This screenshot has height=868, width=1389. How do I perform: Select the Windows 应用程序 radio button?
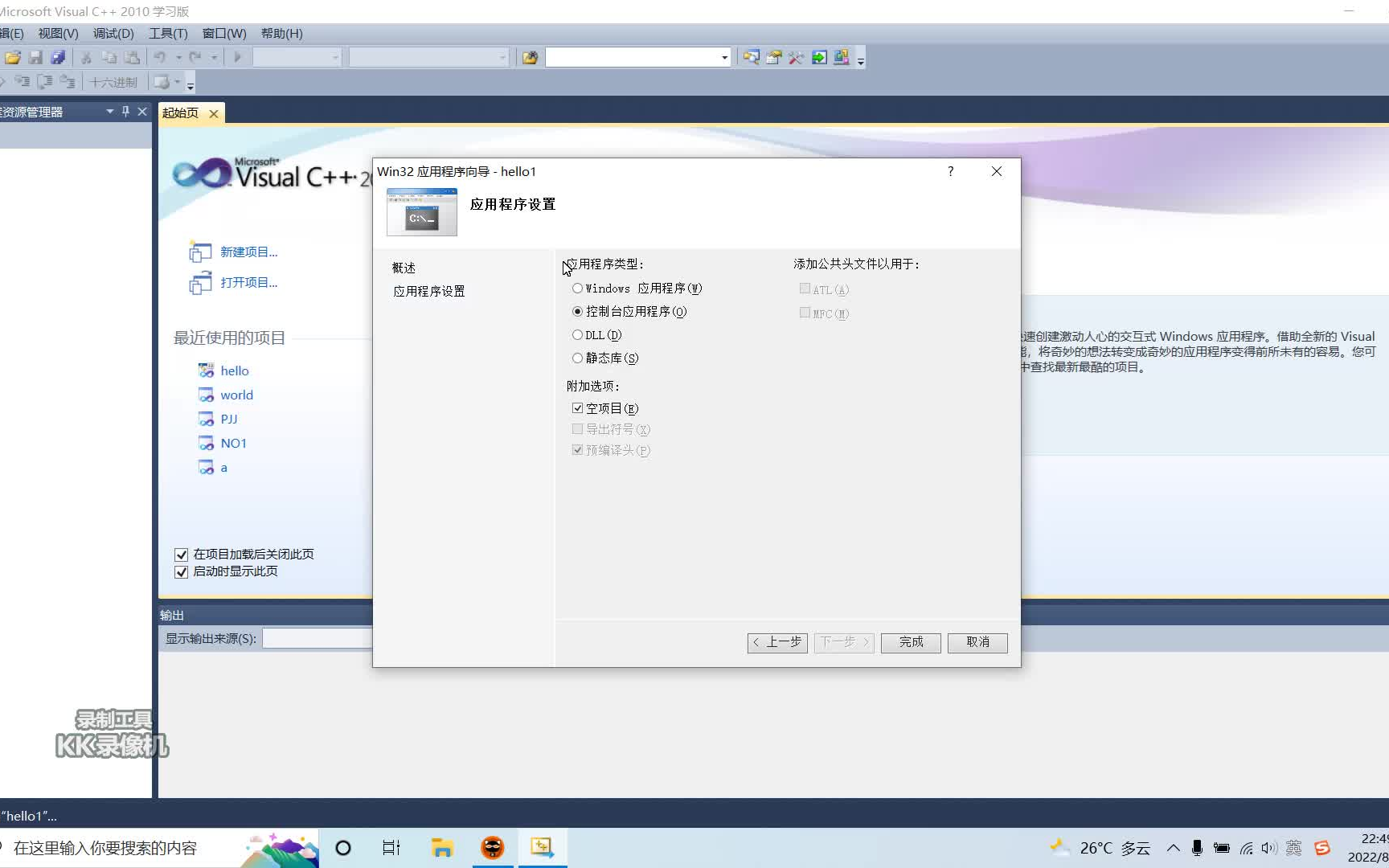tap(577, 289)
